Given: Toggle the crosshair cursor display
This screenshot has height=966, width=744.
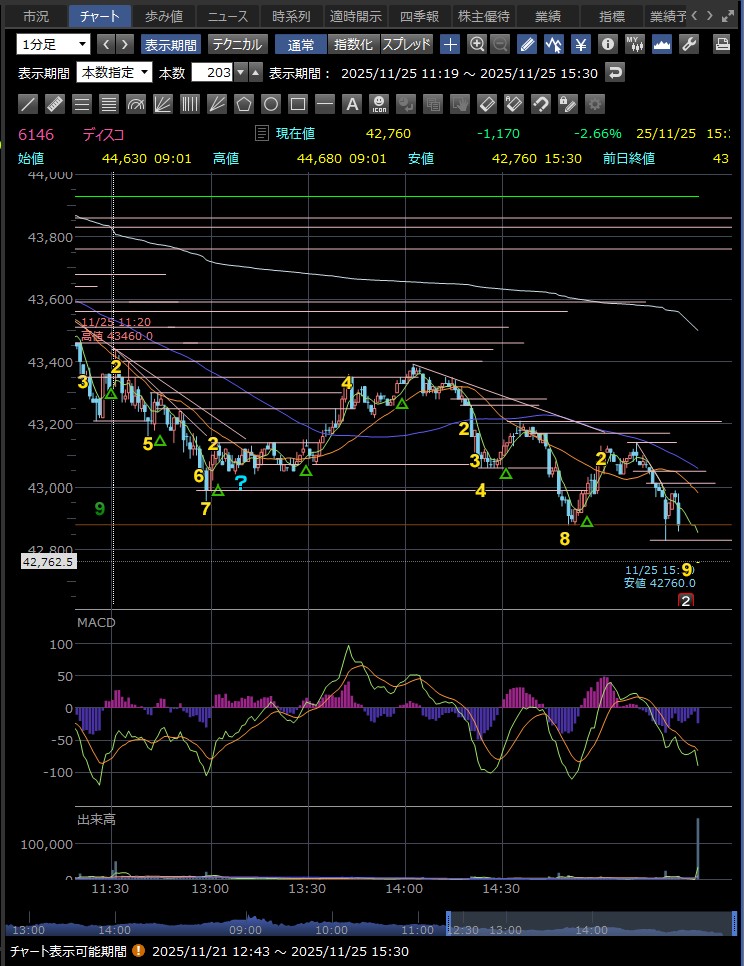Looking at the screenshot, I should coord(451,44).
